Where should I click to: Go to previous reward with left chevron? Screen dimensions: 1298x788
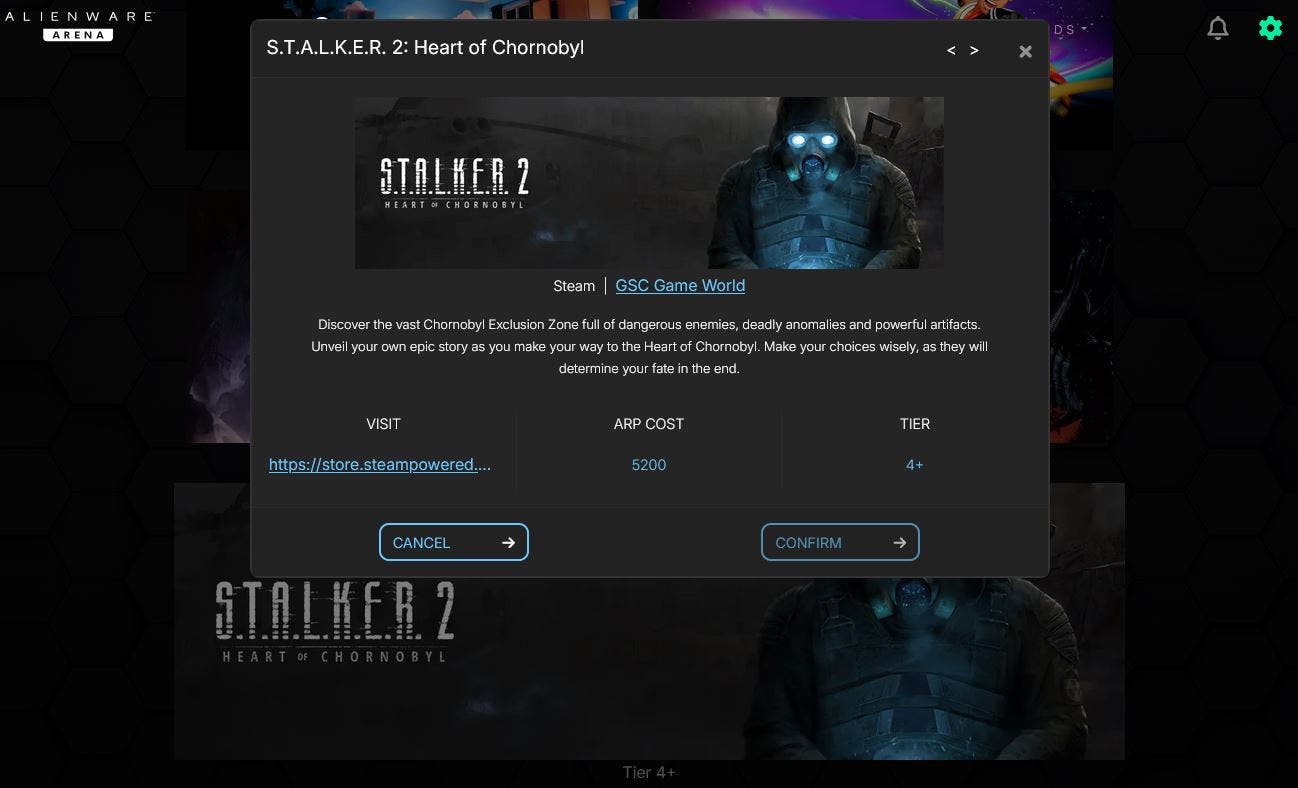point(951,50)
